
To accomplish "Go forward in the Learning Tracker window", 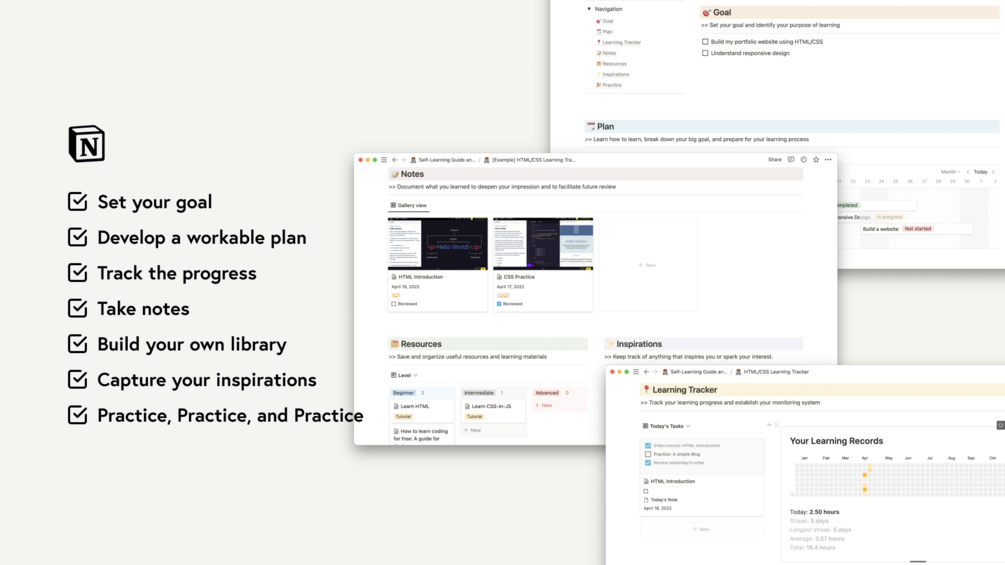I will click(x=655, y=372).
